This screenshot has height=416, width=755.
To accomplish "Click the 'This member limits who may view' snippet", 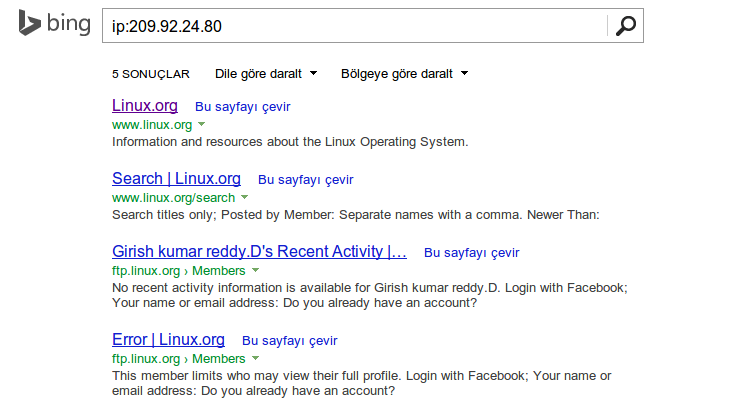I will tap(362, 383).
